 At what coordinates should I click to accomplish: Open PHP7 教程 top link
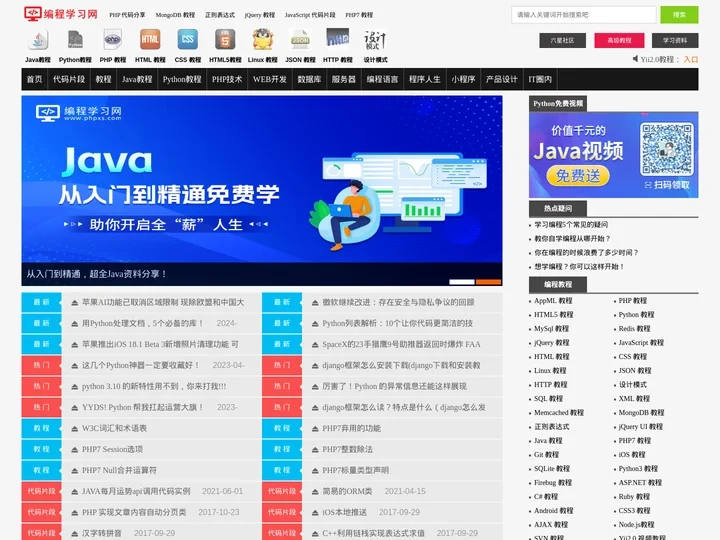tap(359, 15)
